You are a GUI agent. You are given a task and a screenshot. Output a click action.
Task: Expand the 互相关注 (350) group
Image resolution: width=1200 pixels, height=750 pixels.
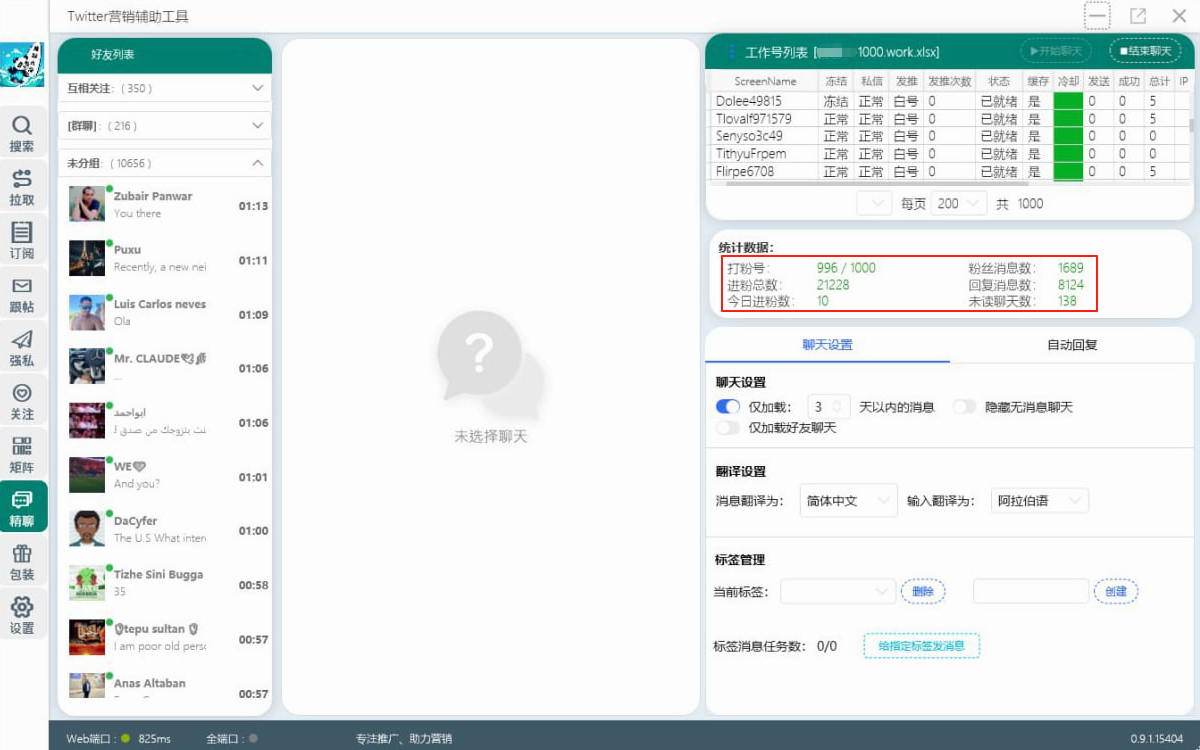pos(165,88)
